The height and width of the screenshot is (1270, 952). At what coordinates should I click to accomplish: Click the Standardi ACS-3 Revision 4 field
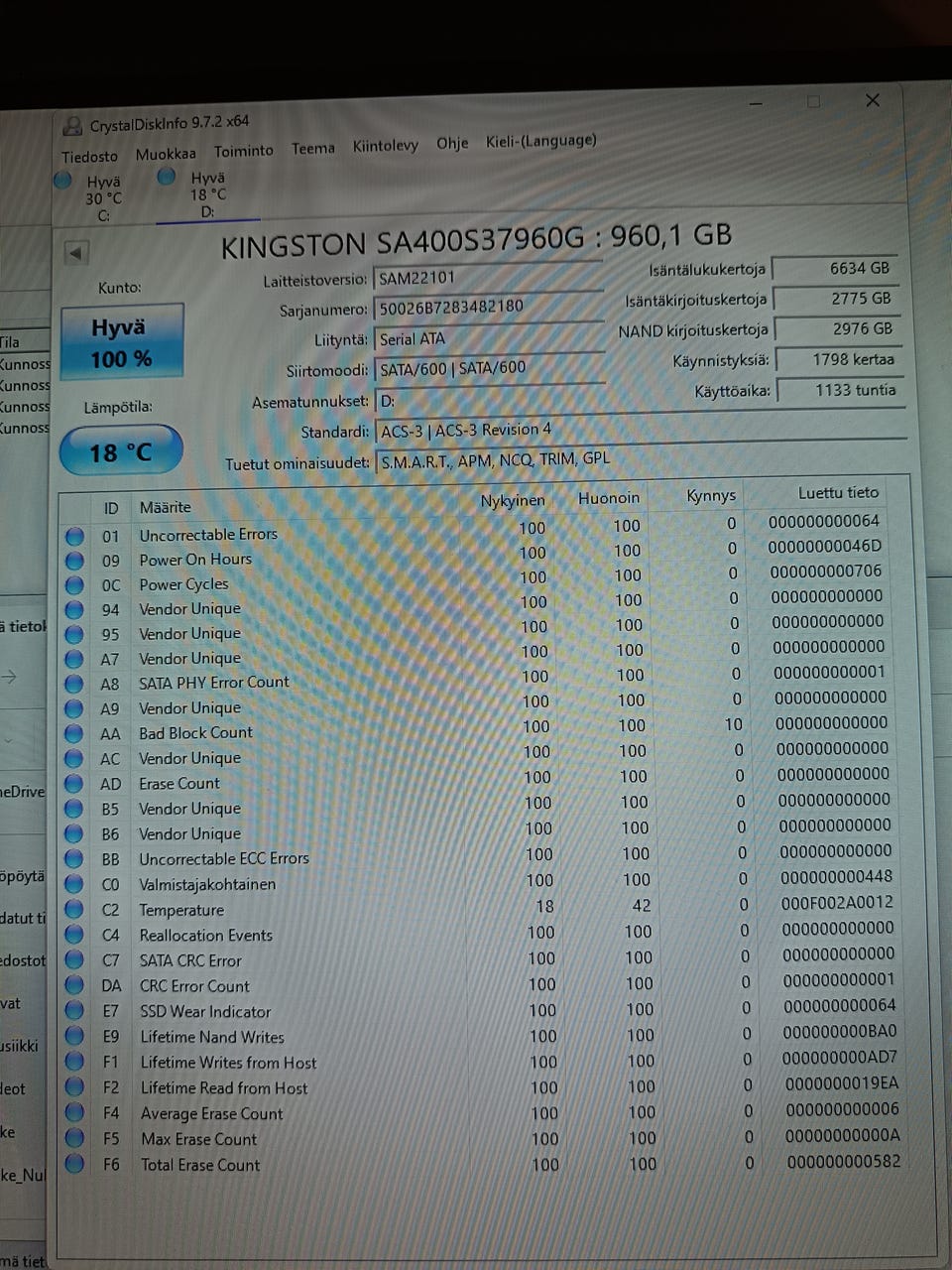641,430
